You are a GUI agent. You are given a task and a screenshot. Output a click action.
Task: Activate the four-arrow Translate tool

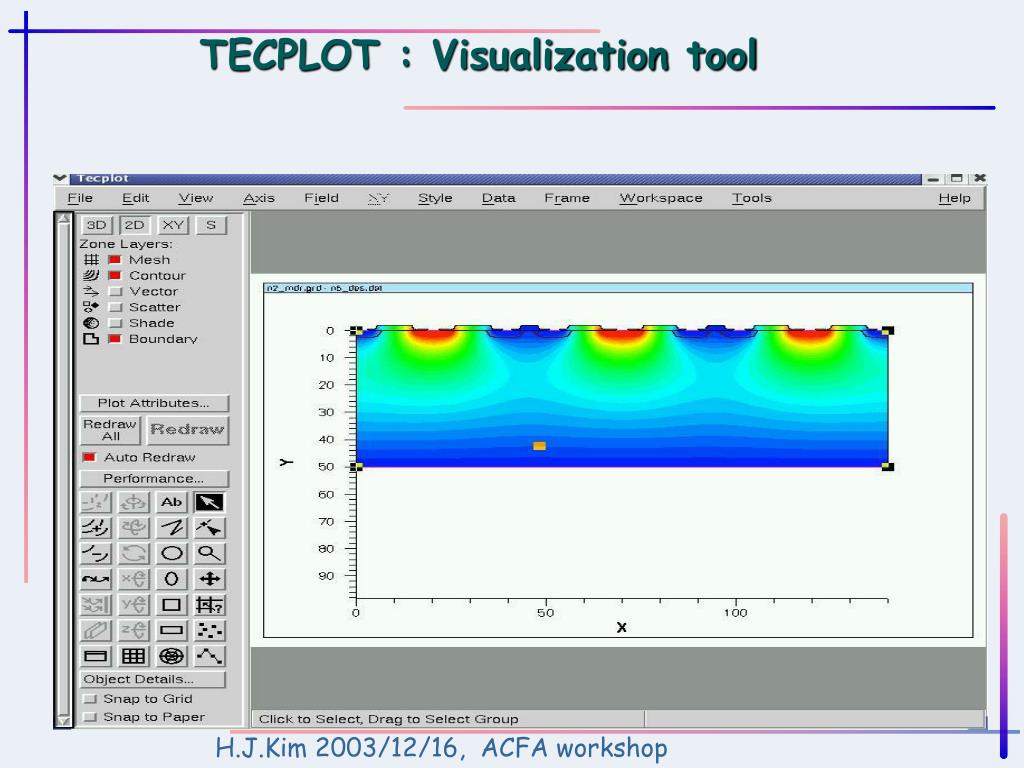tap(210, 579)
